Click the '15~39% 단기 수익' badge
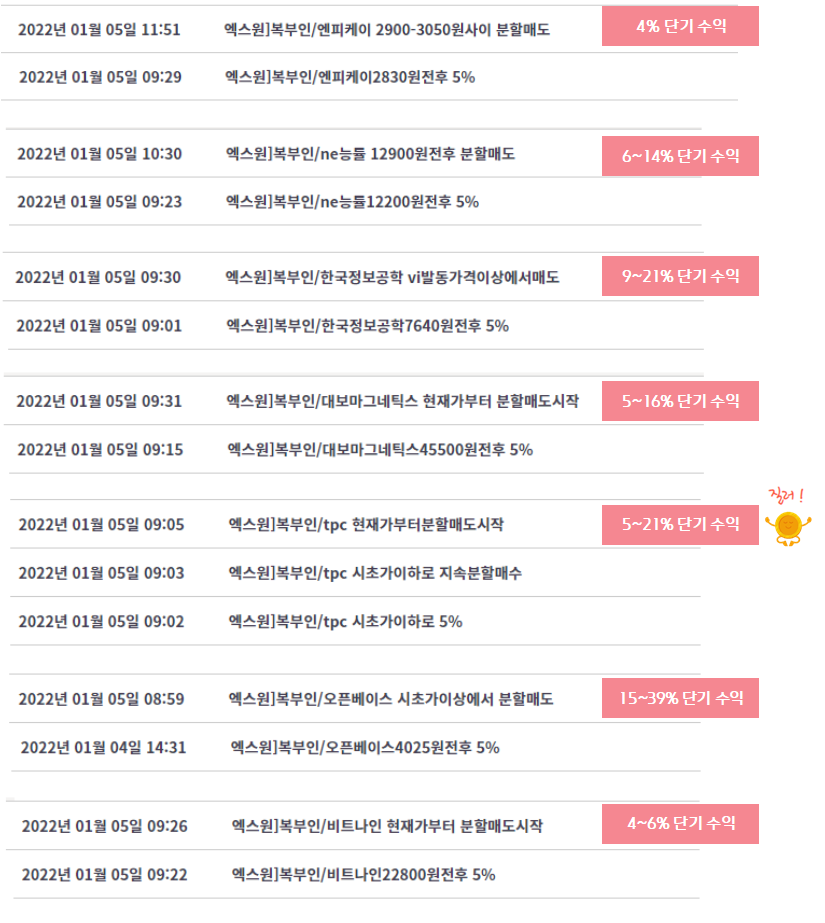Screen dimensions: 825x923 point(680,698)
